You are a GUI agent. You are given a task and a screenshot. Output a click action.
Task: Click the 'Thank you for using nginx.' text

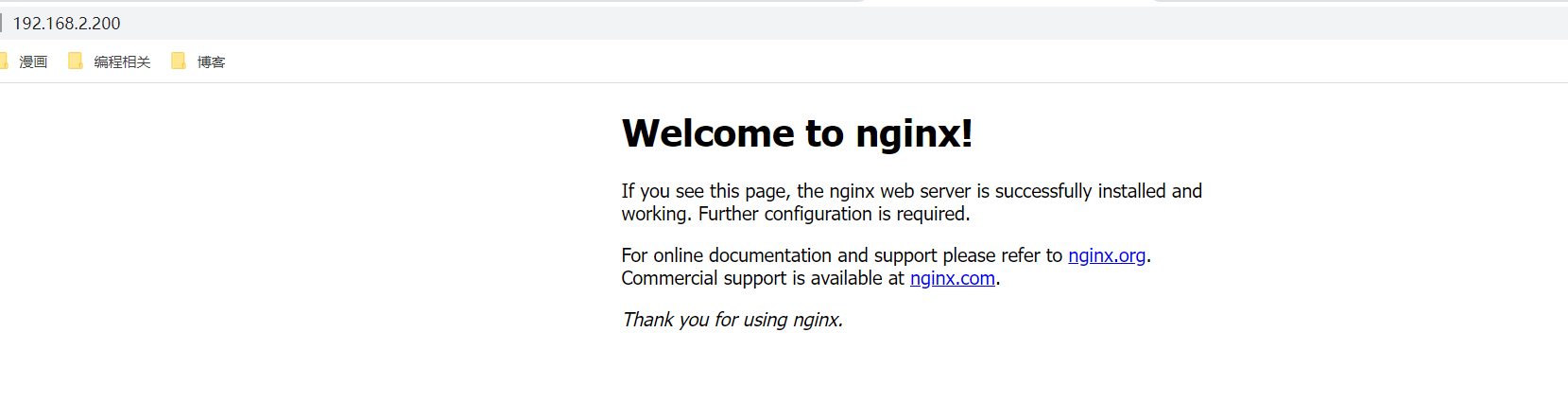click(x=732, y=320)
